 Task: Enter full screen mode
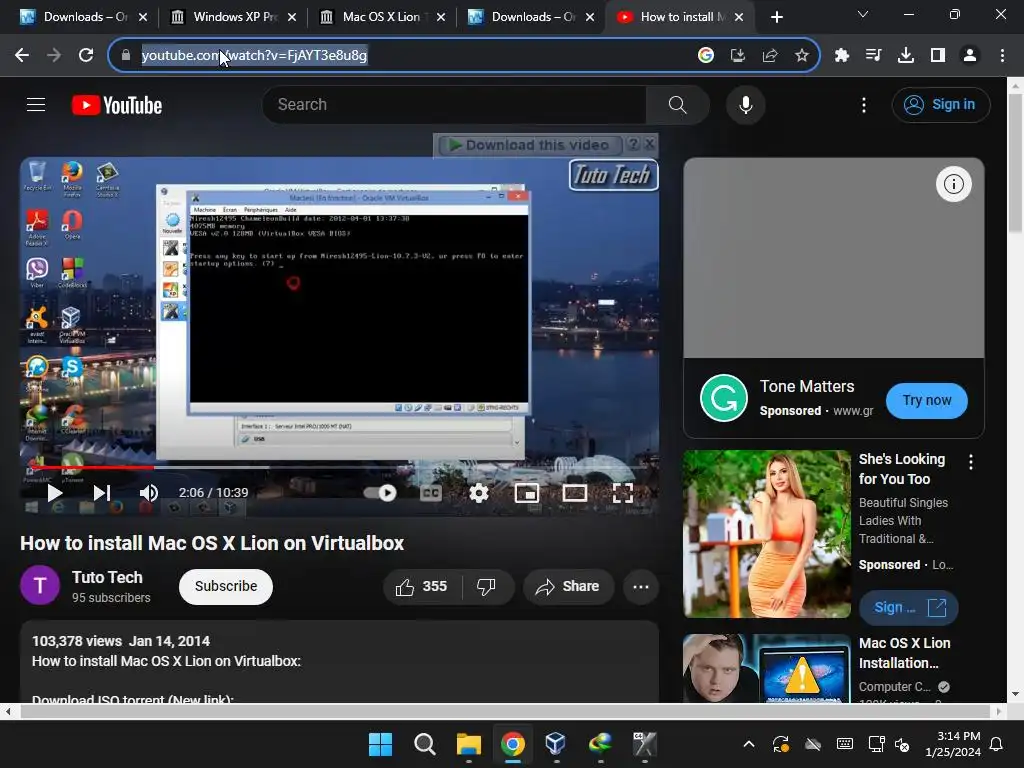[622, 492]
